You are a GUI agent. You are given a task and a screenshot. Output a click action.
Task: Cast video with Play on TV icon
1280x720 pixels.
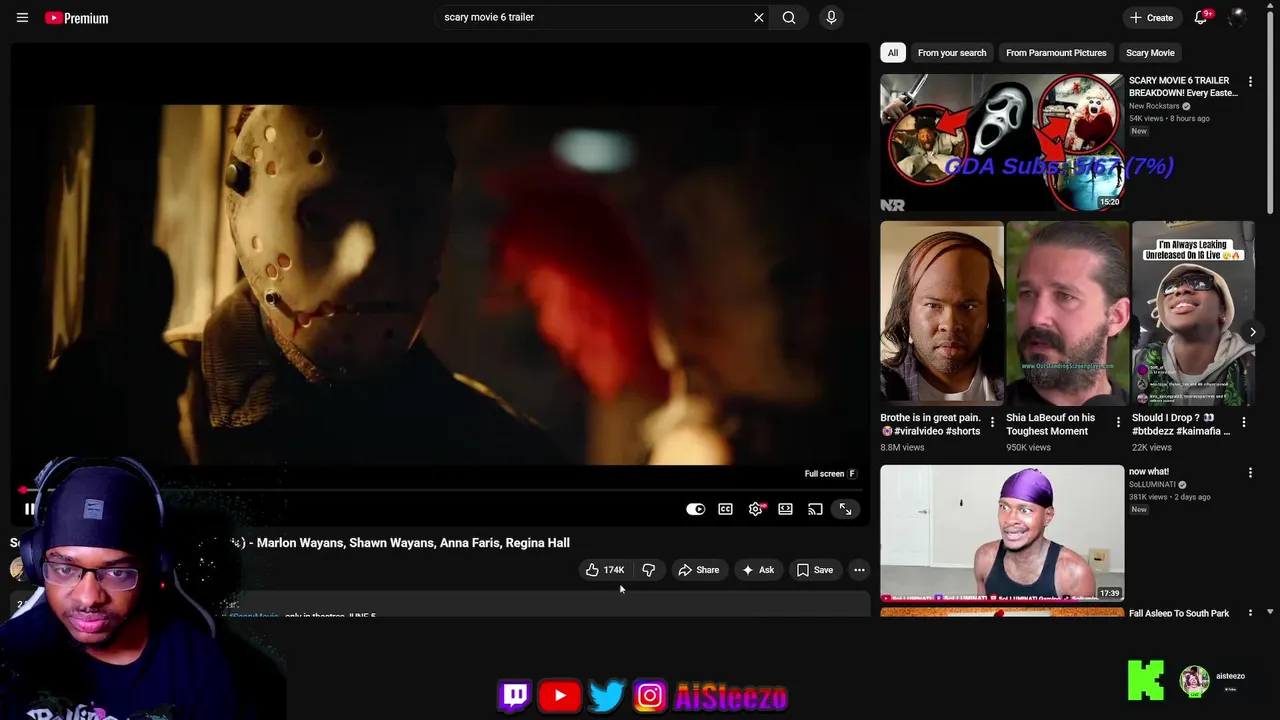816,509
